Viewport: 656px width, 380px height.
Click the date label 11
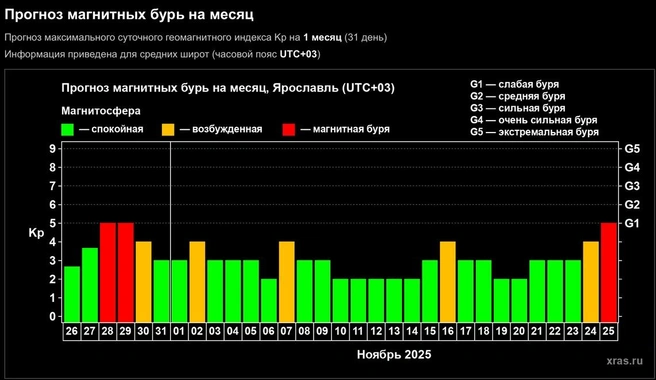[x=358, y=331]
